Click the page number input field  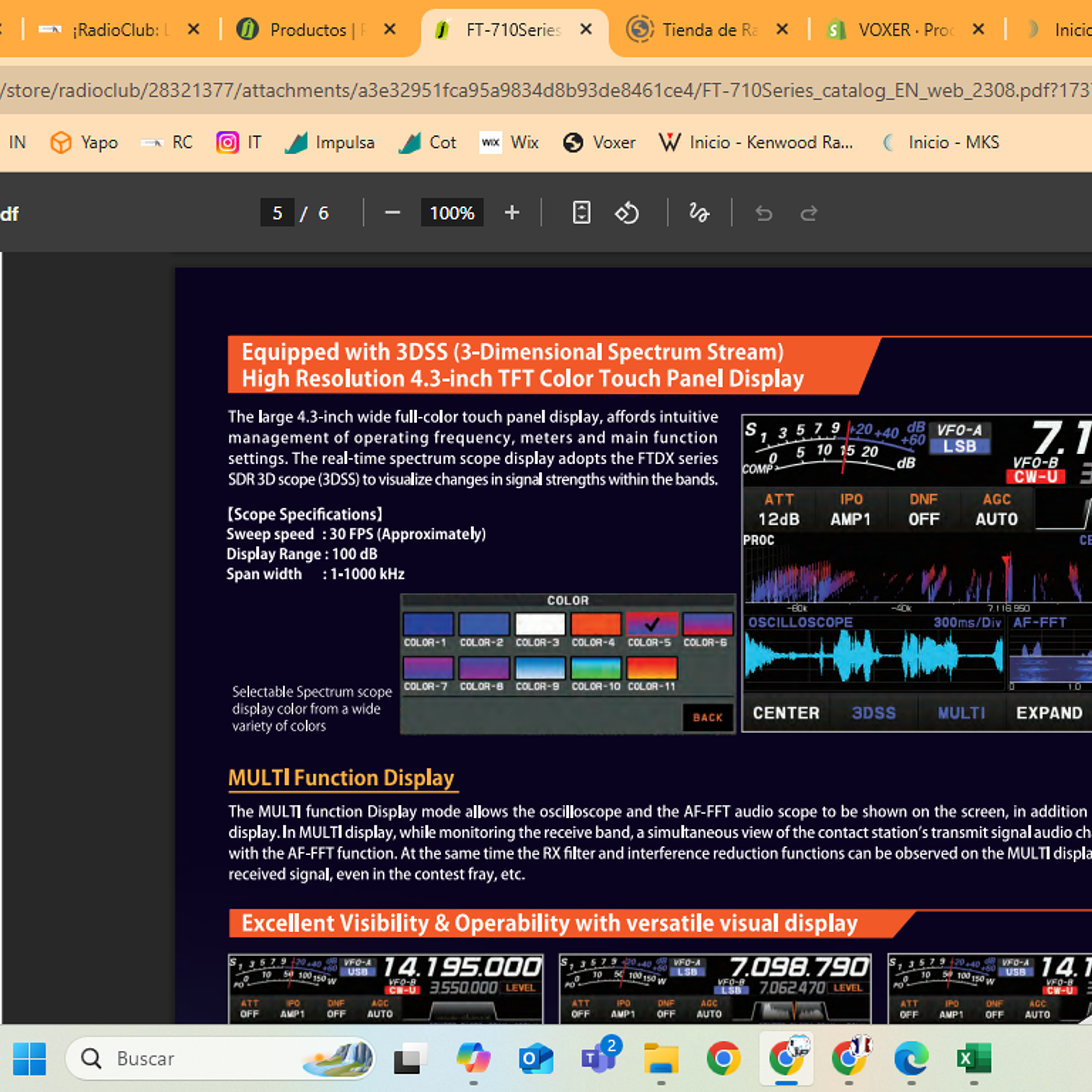click(277, 213)
